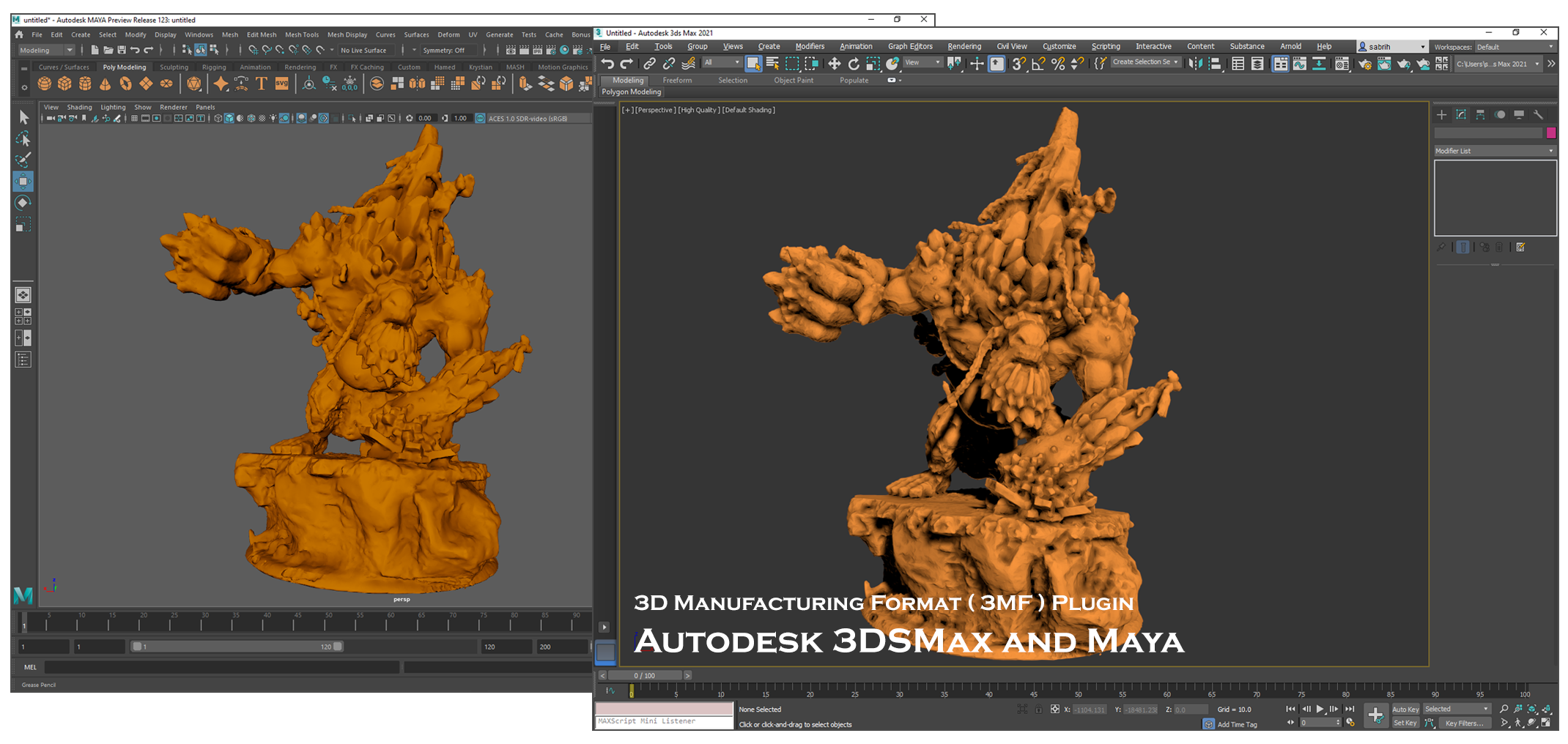Toggle smooth shade all in Maya viewport bar

[x=229, y=118]
